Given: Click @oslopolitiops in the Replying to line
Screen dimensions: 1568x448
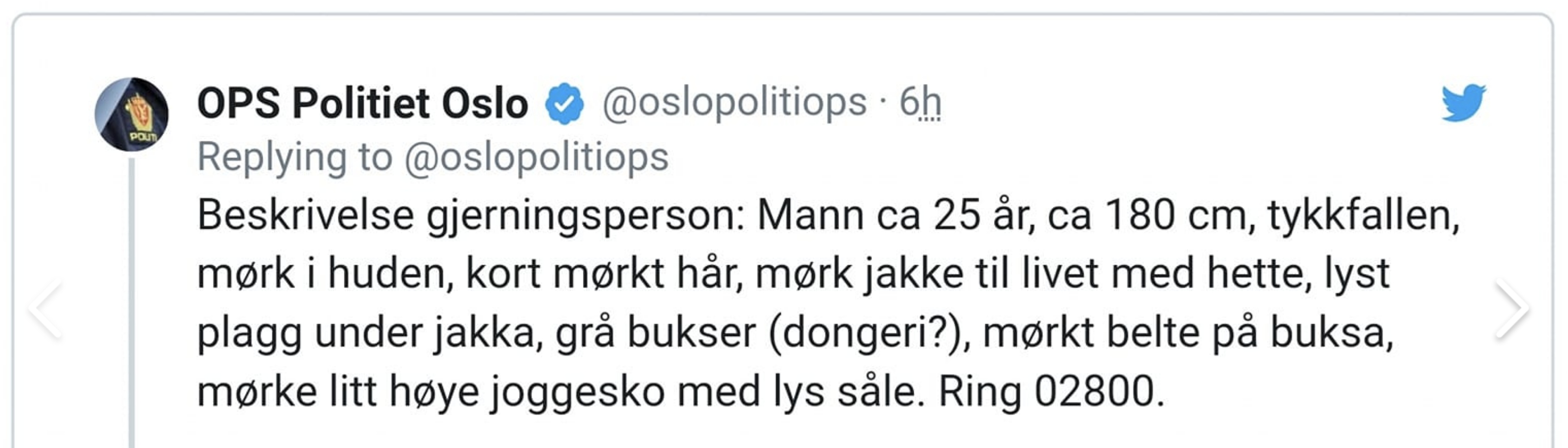Looking at the screenshot, I should [x=536, y=157].
